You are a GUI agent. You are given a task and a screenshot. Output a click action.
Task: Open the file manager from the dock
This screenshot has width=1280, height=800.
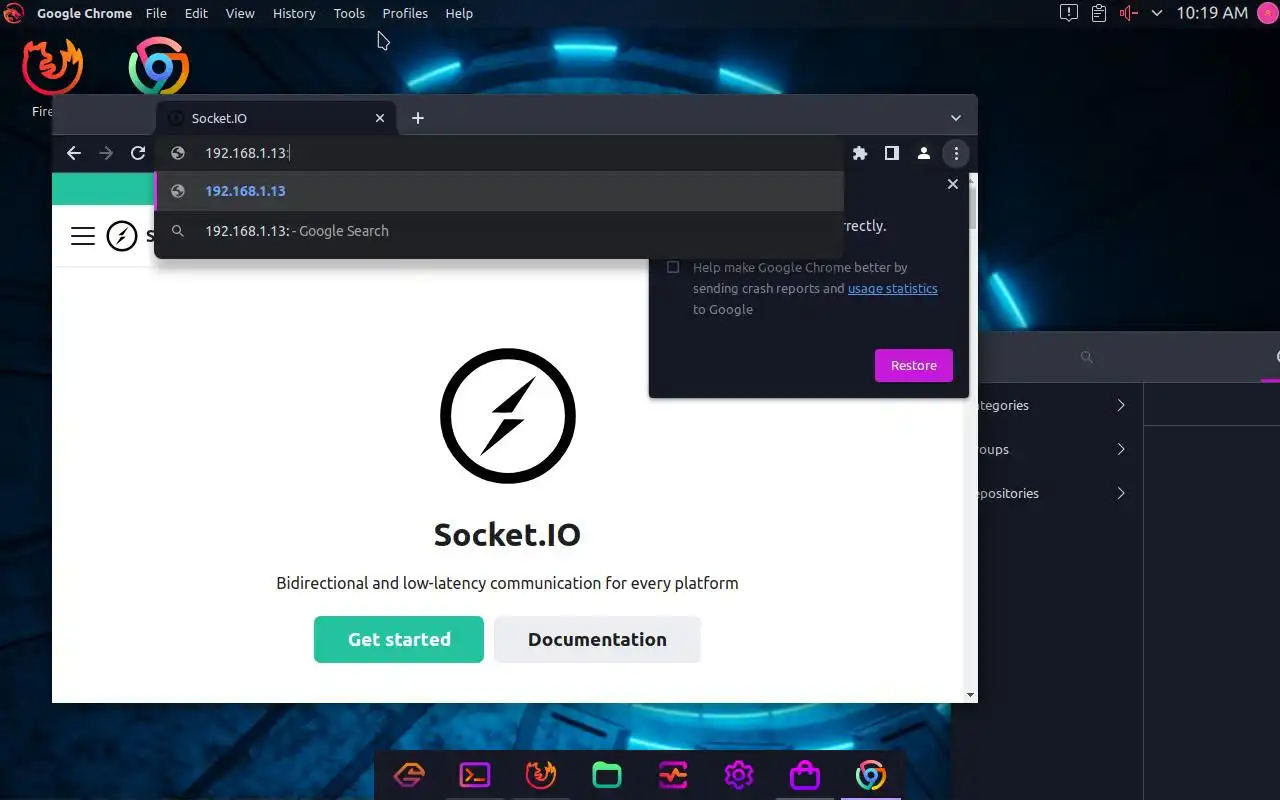point(607,775)
